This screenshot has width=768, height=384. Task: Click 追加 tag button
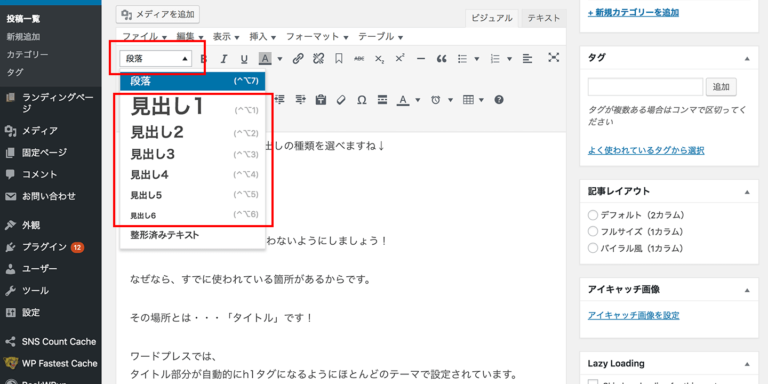(721, 87)
